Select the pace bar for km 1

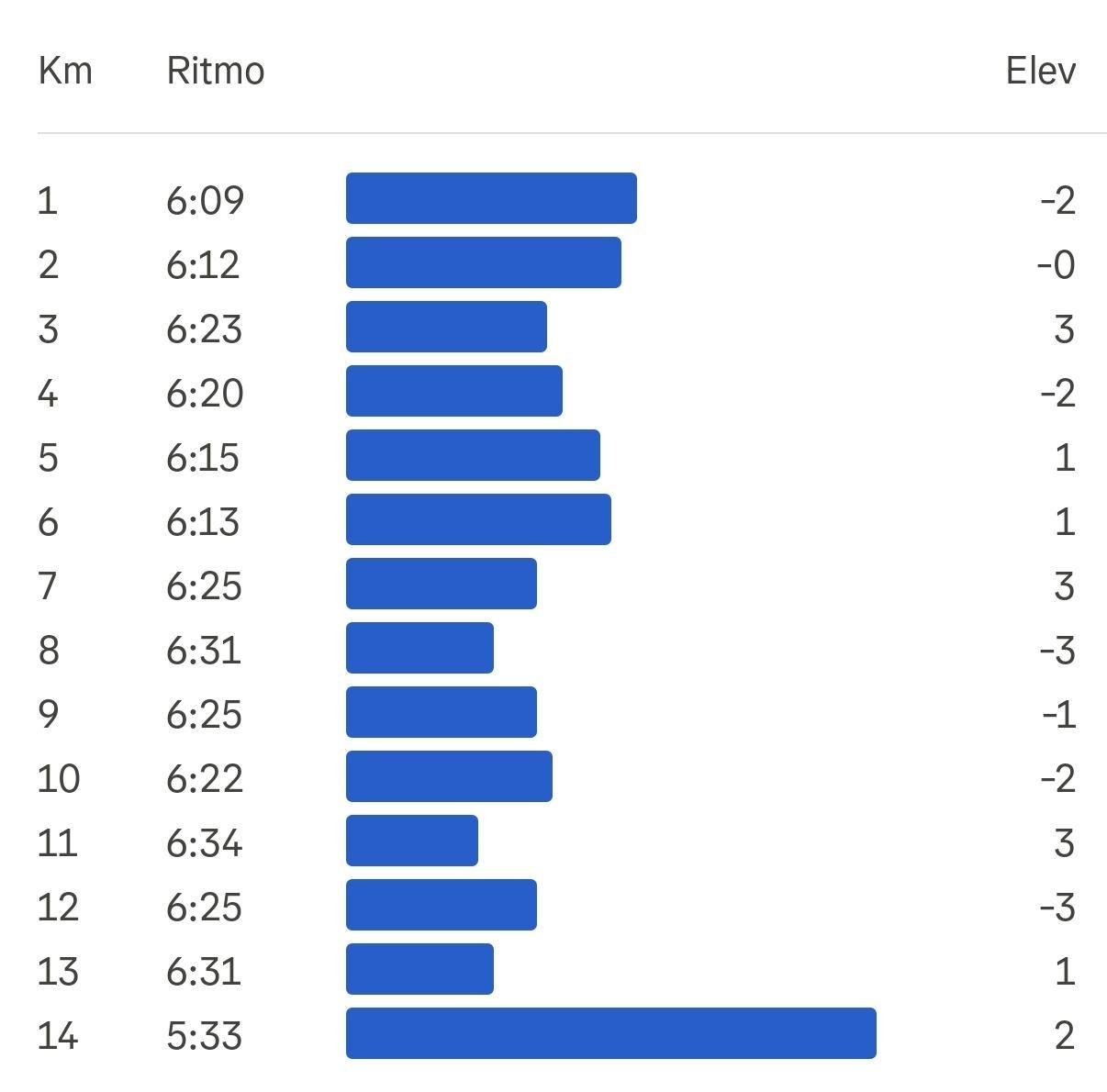(491, 198)
